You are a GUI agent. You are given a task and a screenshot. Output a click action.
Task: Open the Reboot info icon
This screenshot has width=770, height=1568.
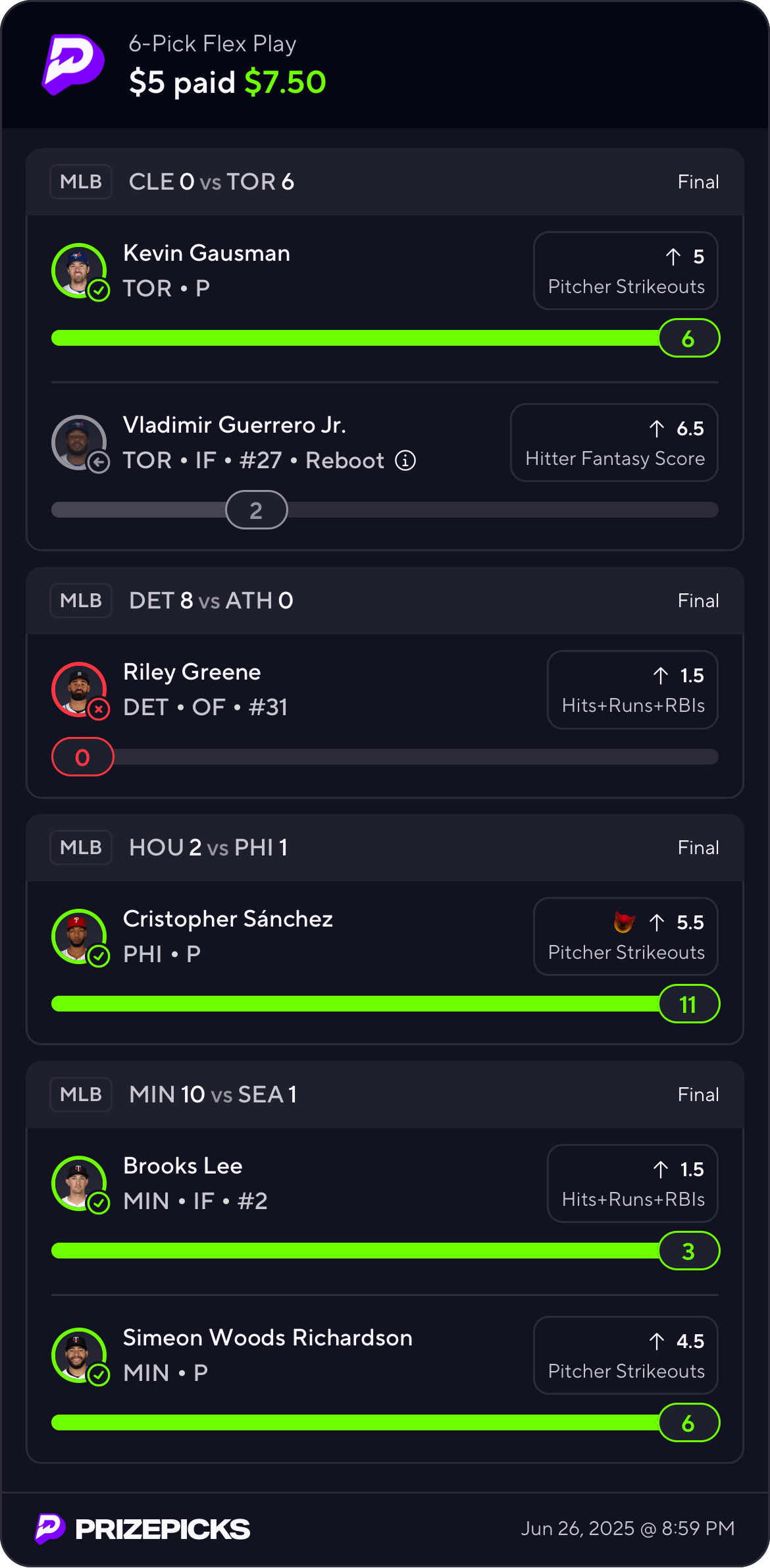pyautogui.click(x=405, y=460)
